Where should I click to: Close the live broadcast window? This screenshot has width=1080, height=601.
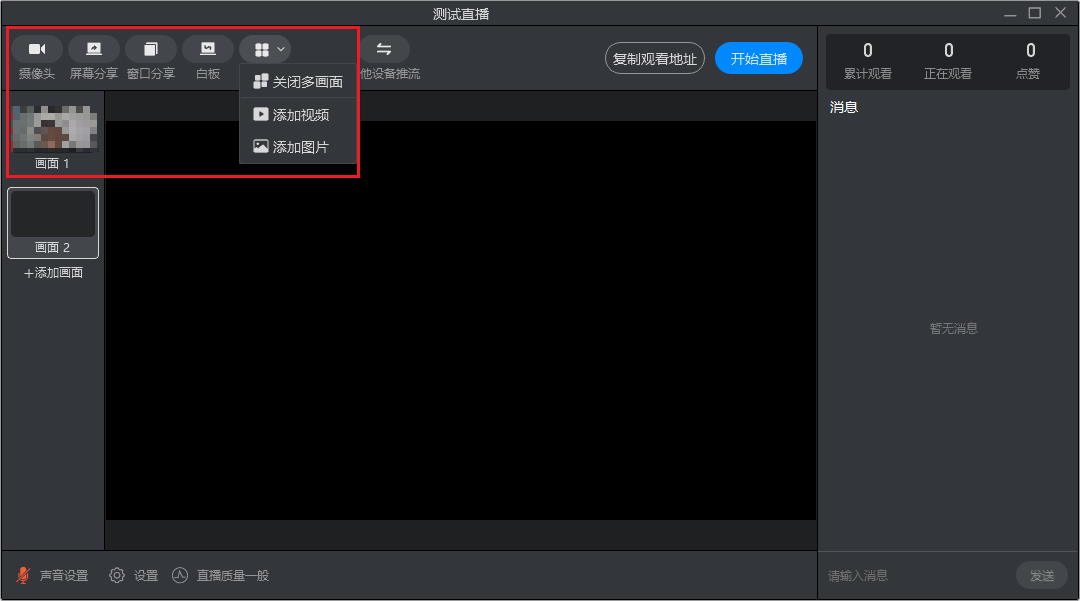(x=1061, y=13)
